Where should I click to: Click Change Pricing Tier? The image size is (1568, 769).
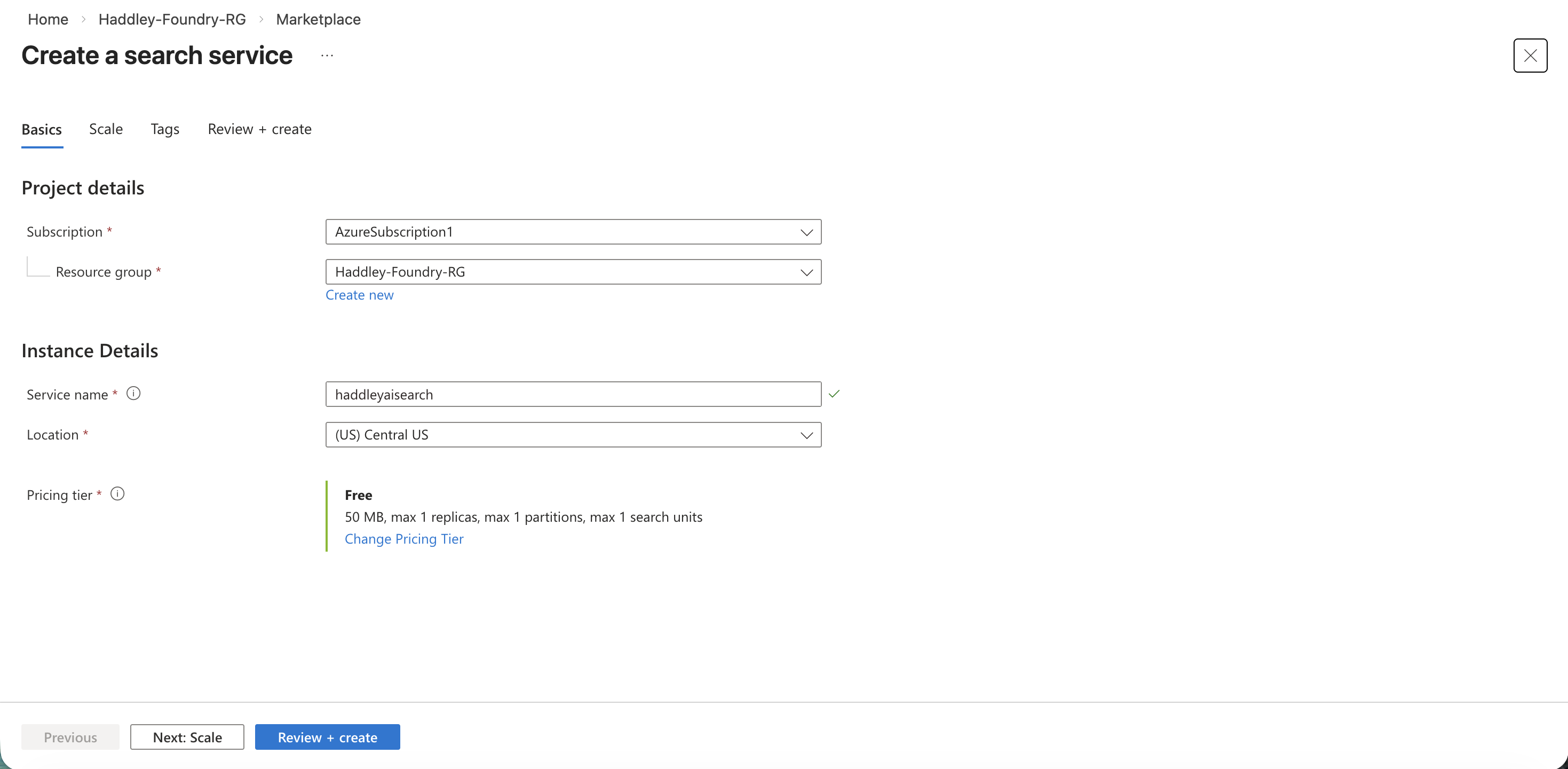[403, 539]
